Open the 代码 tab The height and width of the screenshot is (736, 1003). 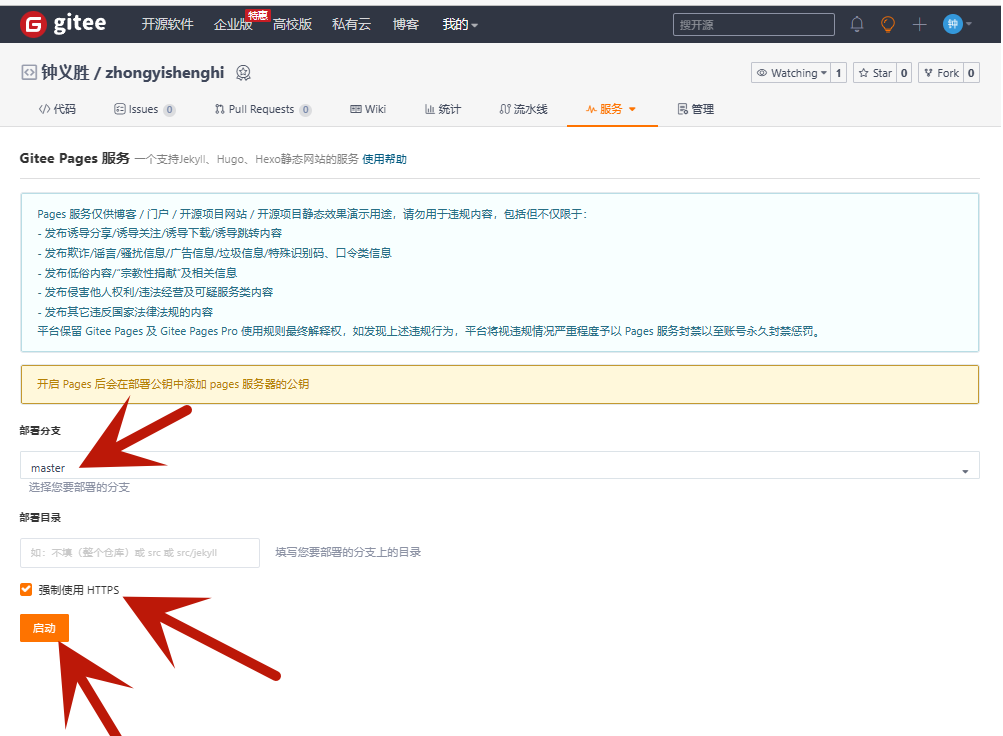click(x=57, y=109)
